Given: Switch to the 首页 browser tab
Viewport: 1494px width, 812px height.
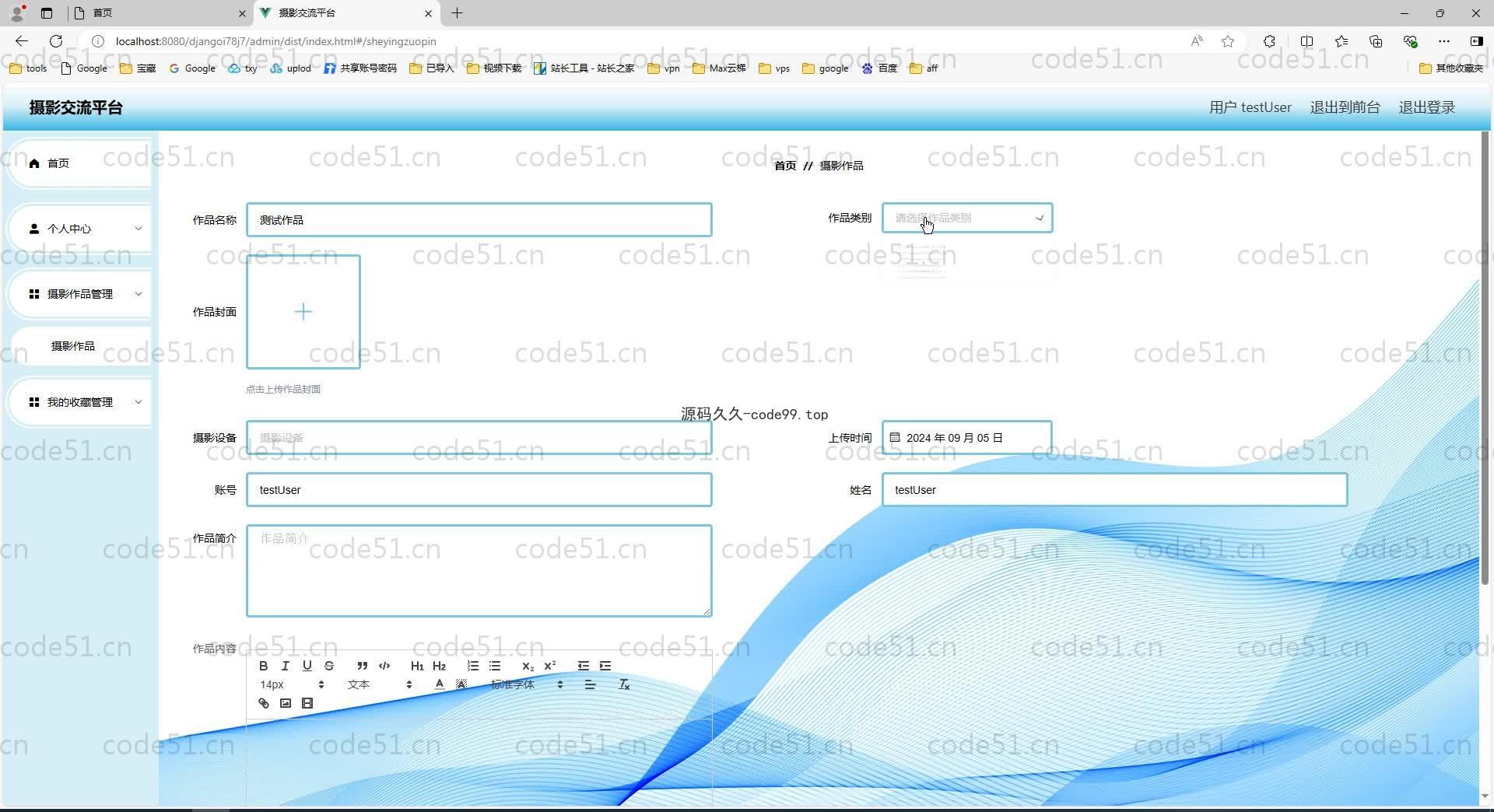Looking at the screenshot, I should [160, 13].
